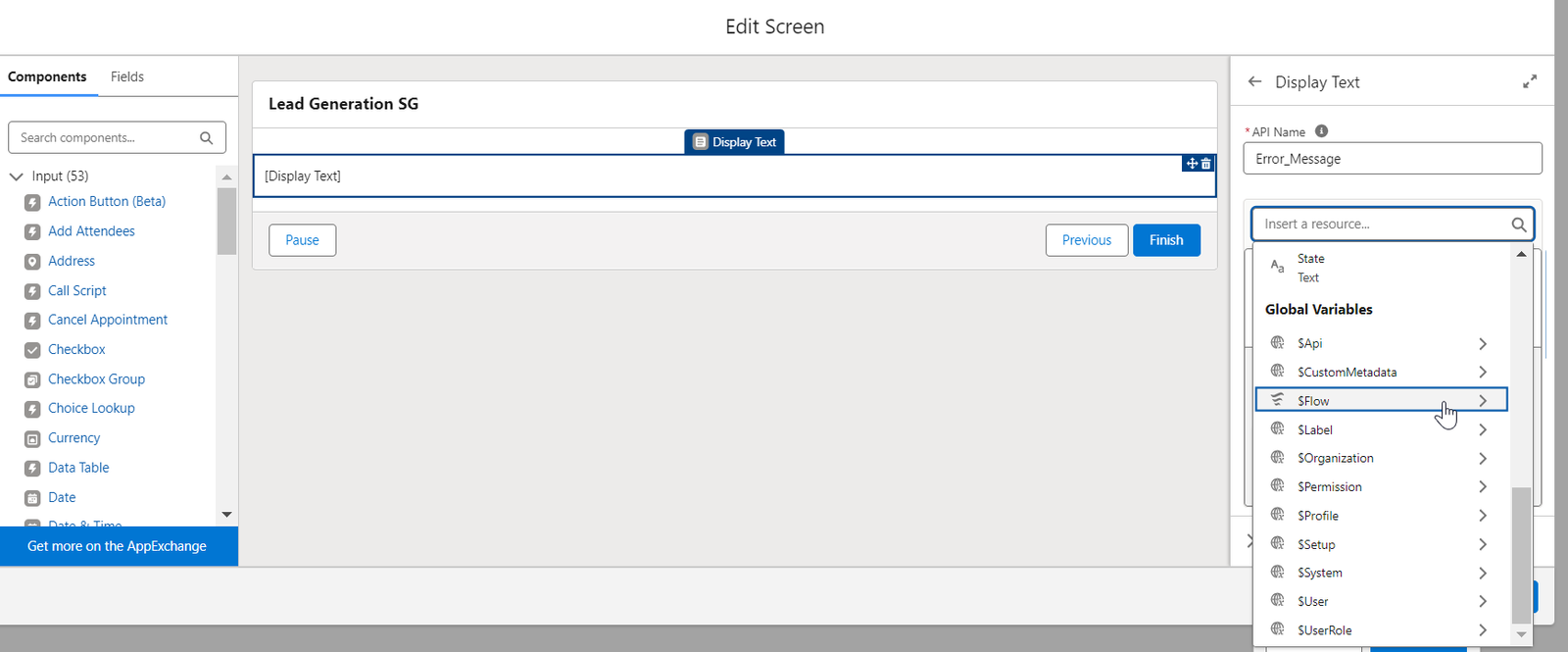Open the $Organization variable submenu
This screenshot has height=652, width=1568.
tap(1482, 458)
